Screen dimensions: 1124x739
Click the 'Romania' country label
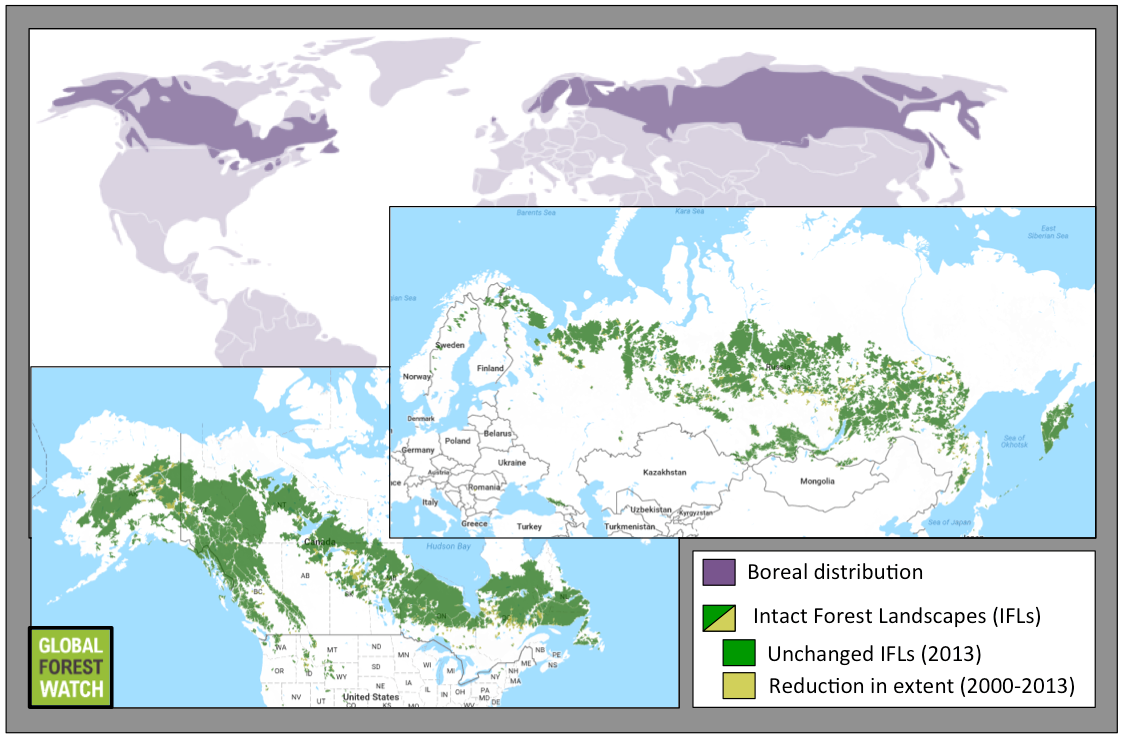[x=485, y=487]
